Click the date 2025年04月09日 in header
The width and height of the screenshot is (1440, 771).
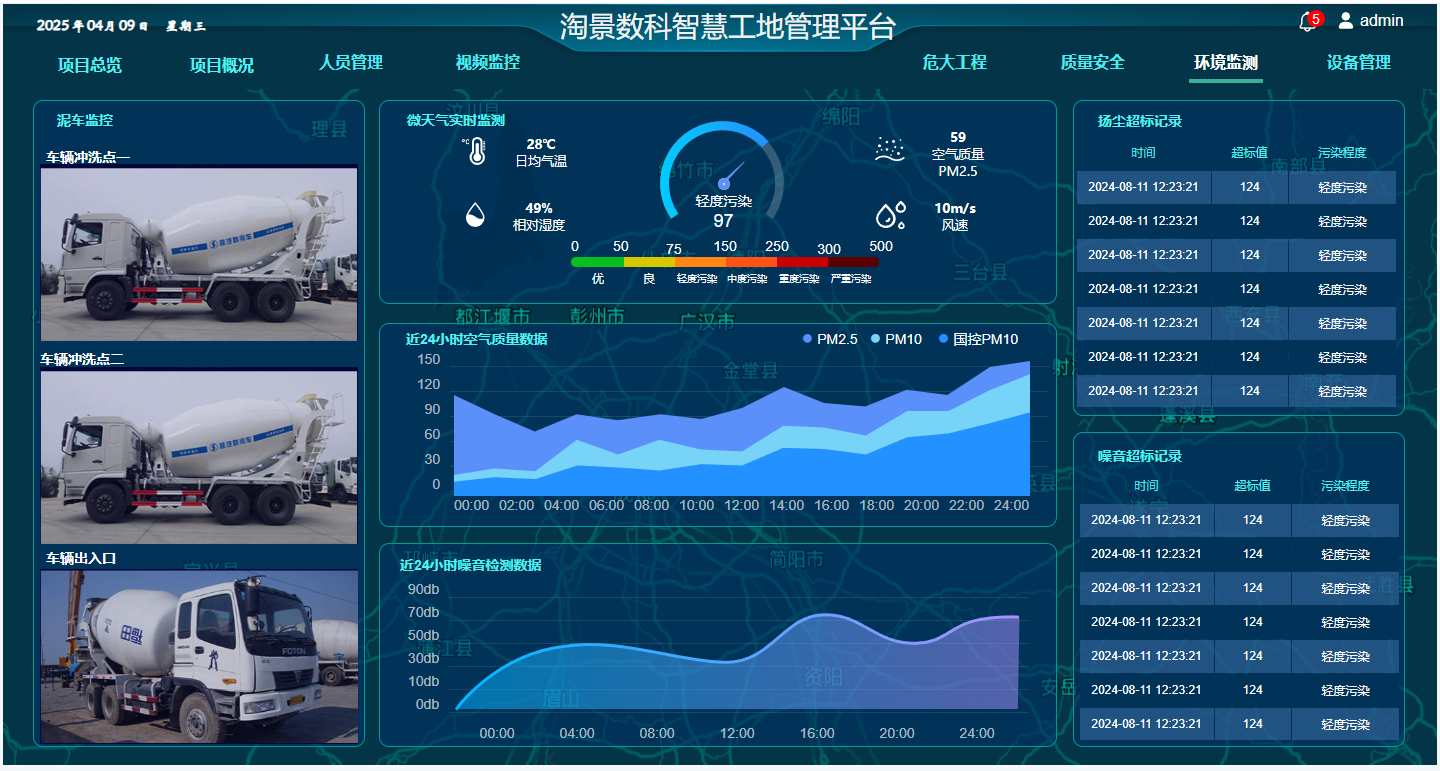click(93, 26)
